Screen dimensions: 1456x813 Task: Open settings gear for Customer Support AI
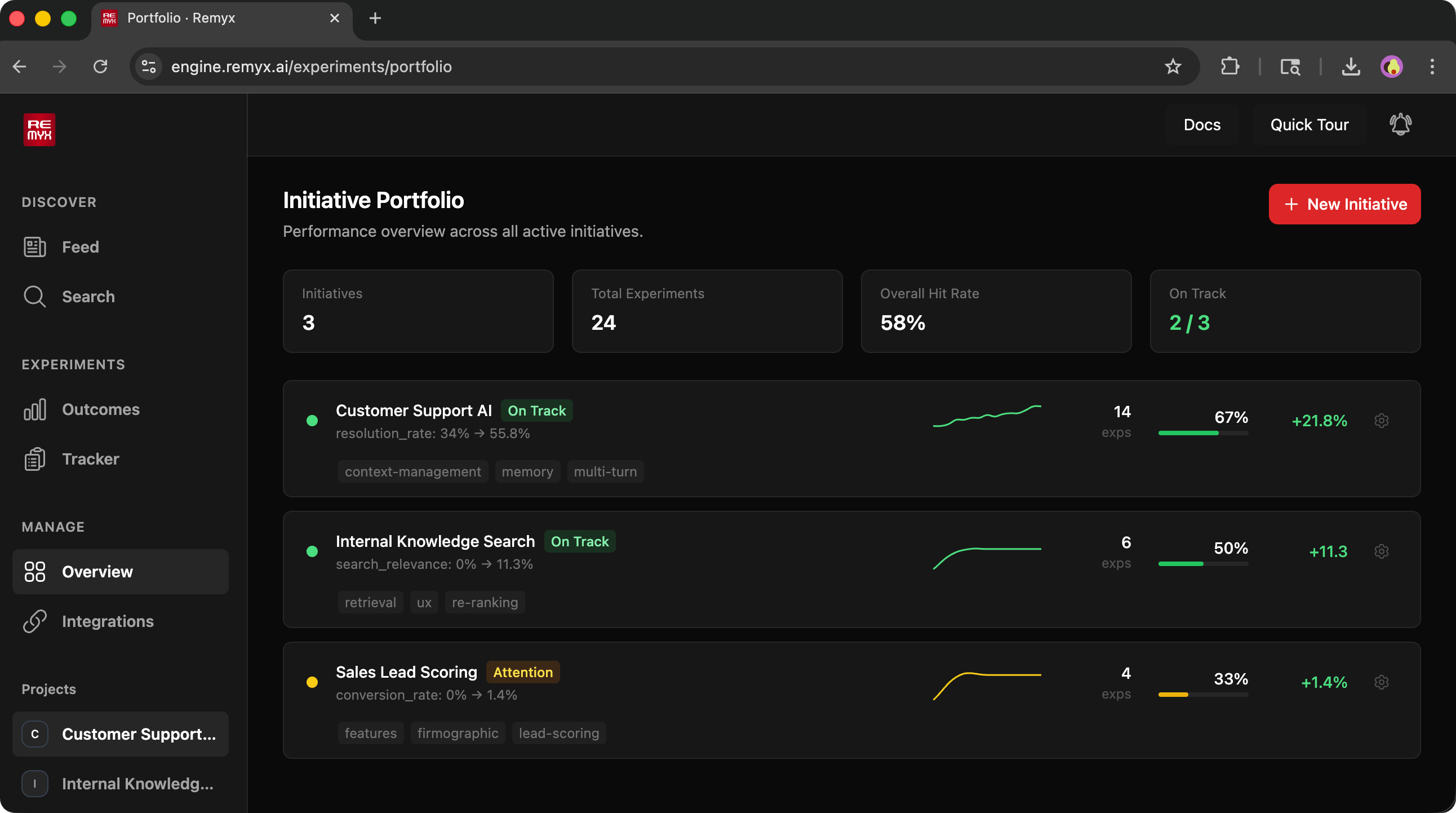click(1381, 421)
